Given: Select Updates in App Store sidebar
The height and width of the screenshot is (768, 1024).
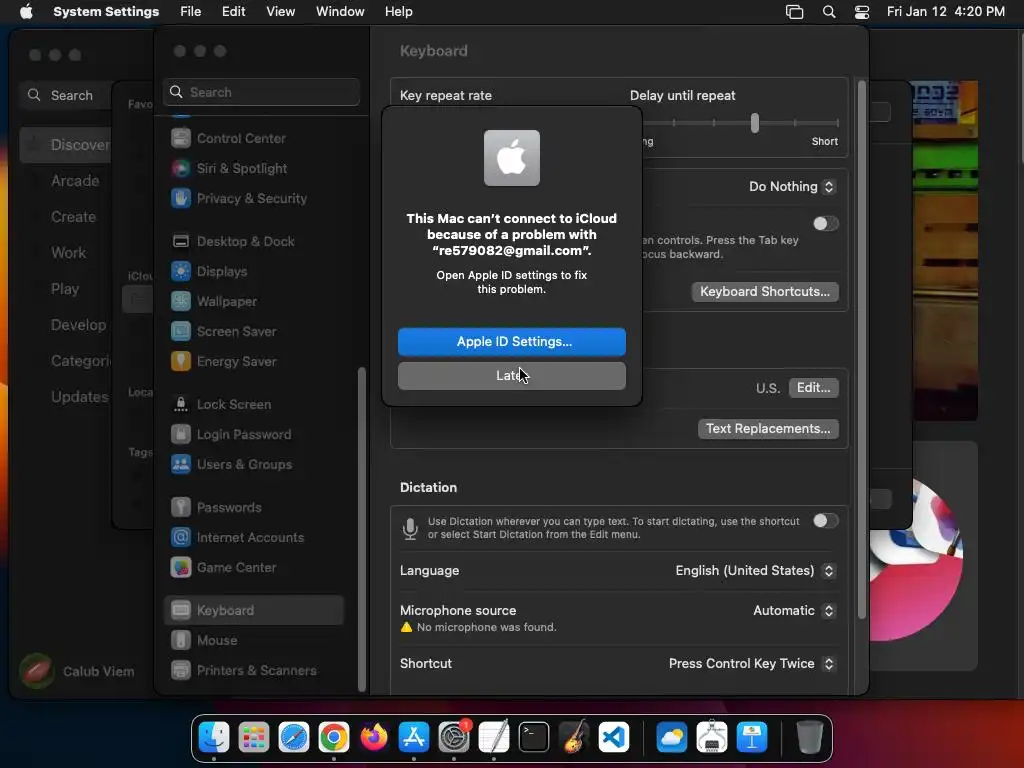Looking at the screenshot, I should point(79,397).
